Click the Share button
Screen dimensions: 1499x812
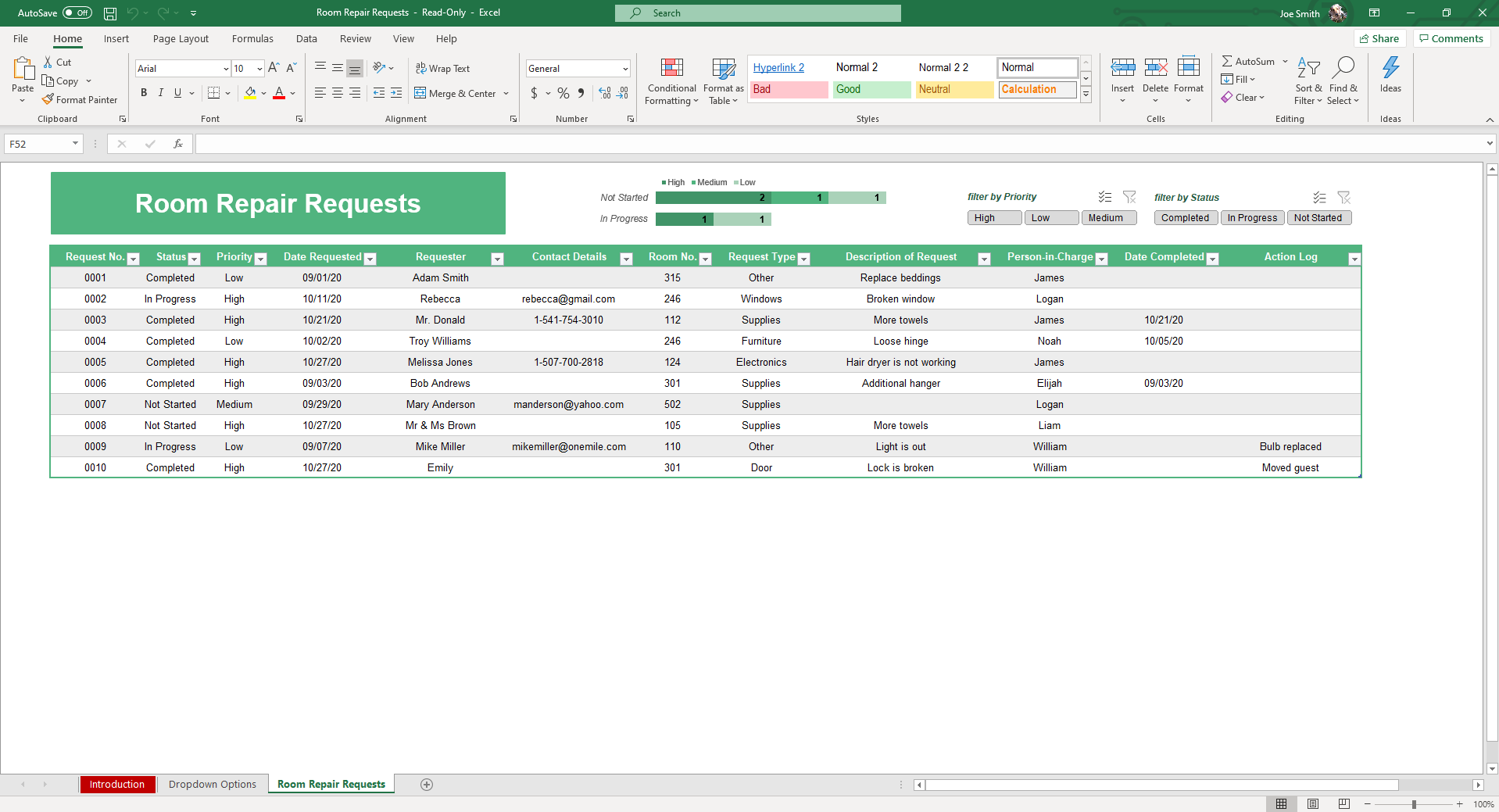click(x=1380, y=38)
